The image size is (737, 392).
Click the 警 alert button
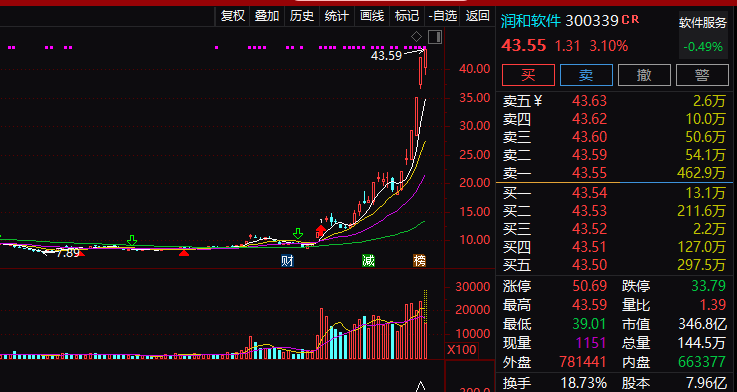pyautogui.click(x=702, y=75)
